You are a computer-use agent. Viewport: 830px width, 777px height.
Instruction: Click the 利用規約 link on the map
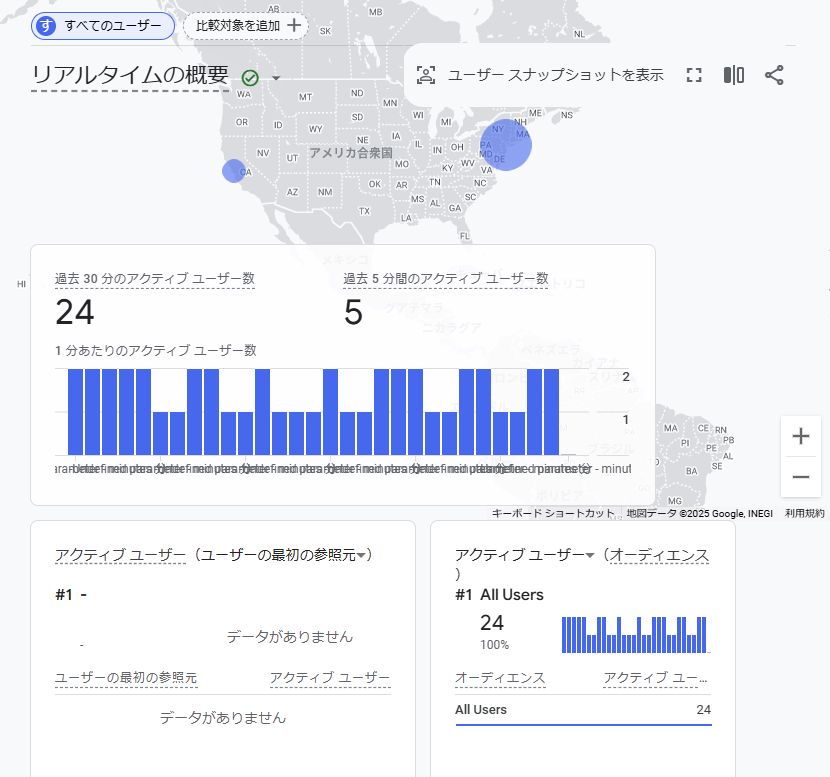[804, 513]
